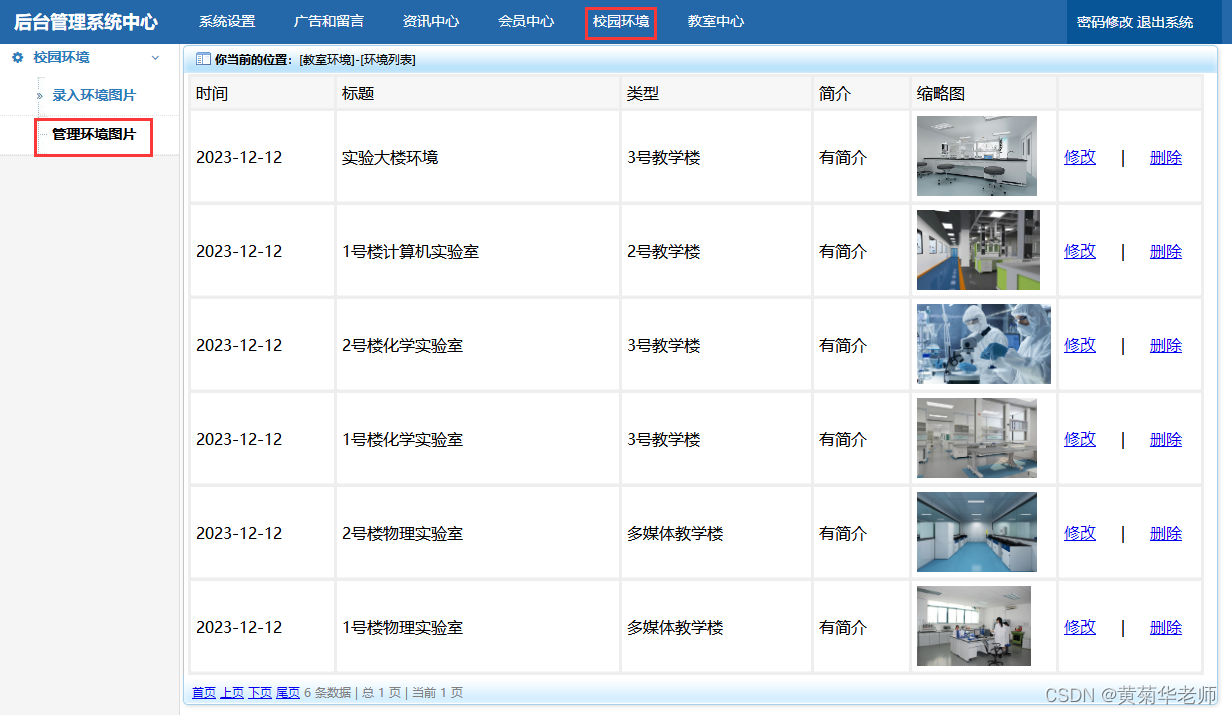Open the 教室中心 menu

click(715, 21)
